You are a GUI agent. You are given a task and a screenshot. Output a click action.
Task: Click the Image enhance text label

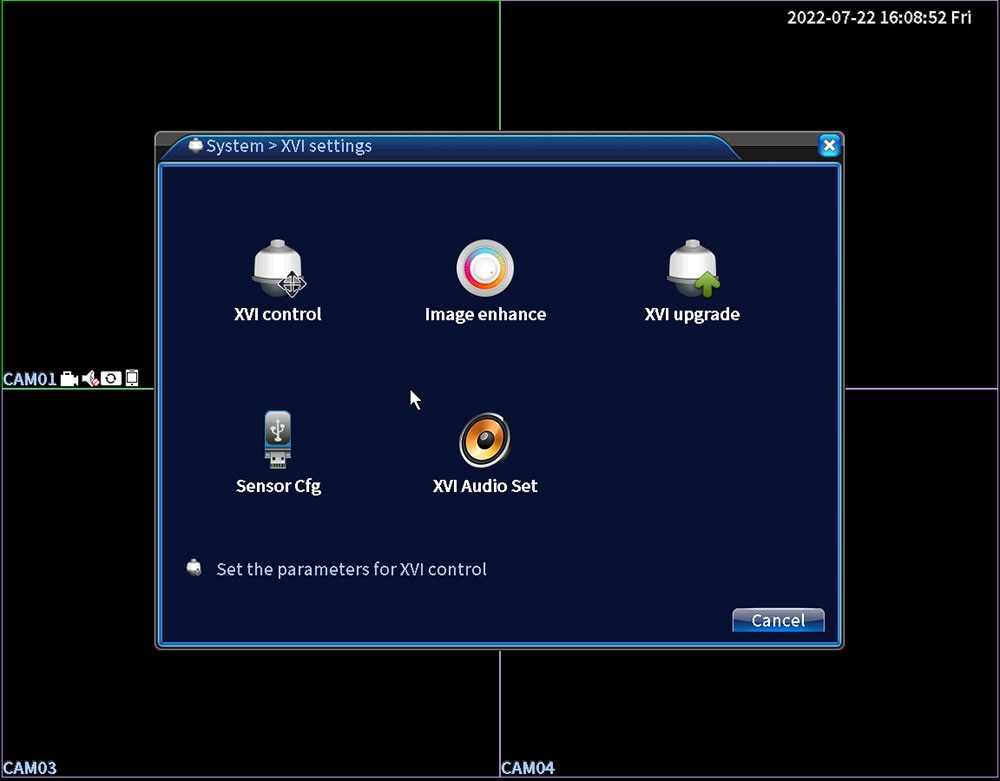pyautogui.click(x=485, y=314)
